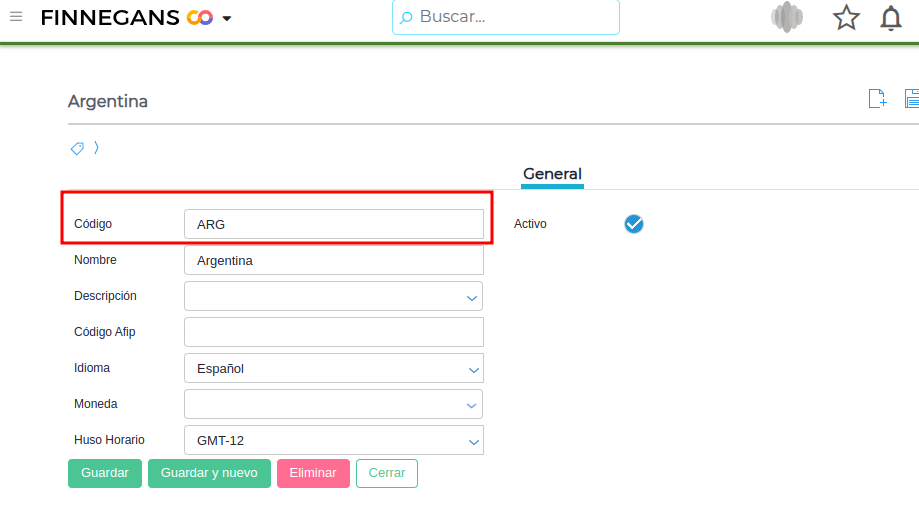Click the audio waveform assistant icon
Screen dimensions: 919x513
coord(787,17)
